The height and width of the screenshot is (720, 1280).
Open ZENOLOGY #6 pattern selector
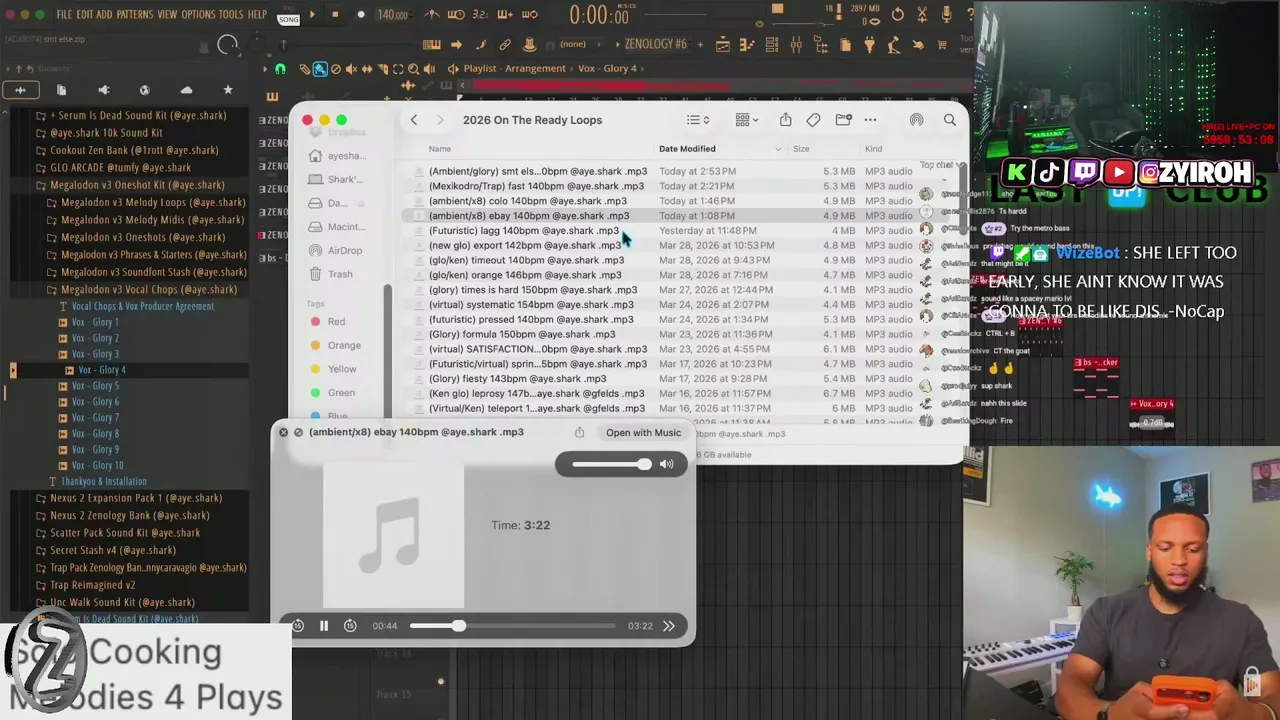tap(656, 44)
